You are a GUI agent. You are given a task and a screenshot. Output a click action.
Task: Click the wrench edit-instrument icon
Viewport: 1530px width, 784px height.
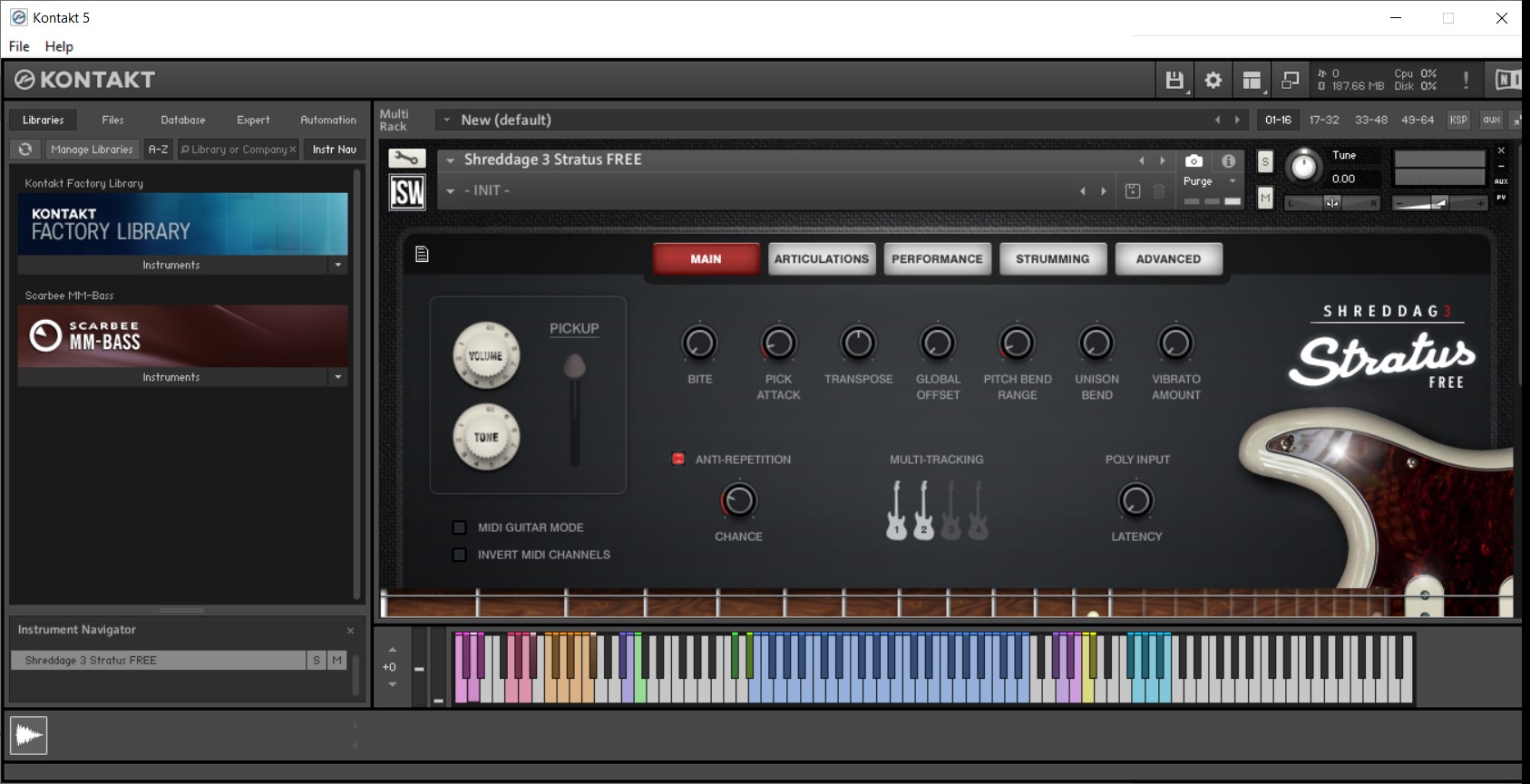coord(406,159)
